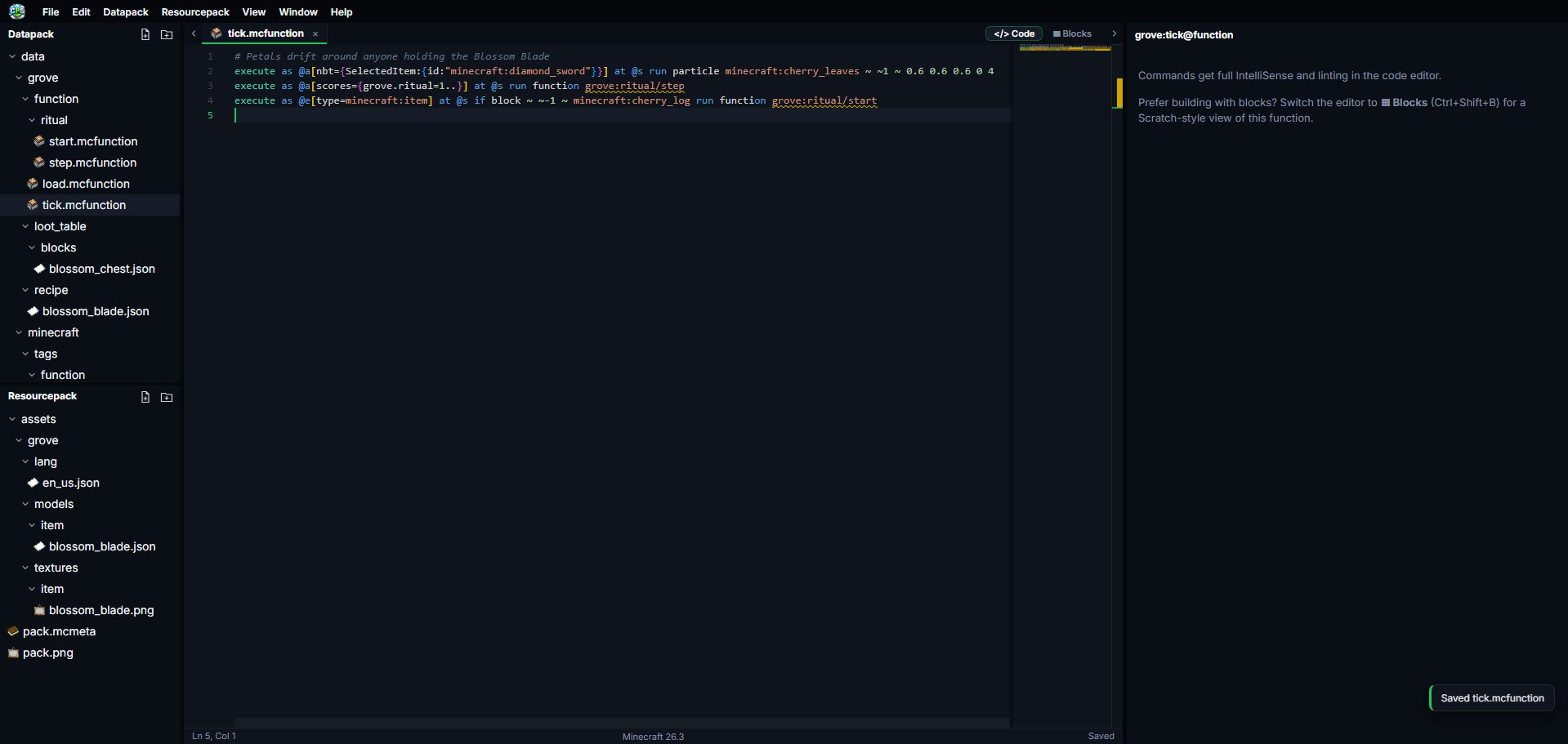
Task: Open the Window menu
Action: point(298,12)
